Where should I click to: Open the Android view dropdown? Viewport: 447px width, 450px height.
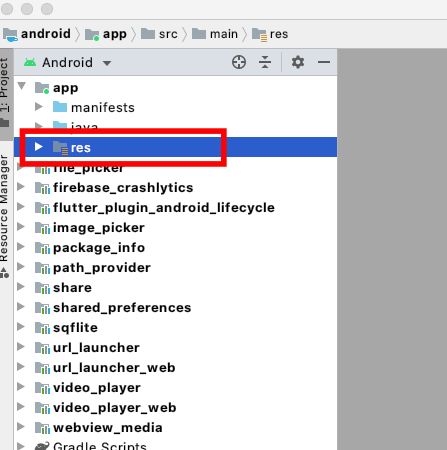click(107, 63)
